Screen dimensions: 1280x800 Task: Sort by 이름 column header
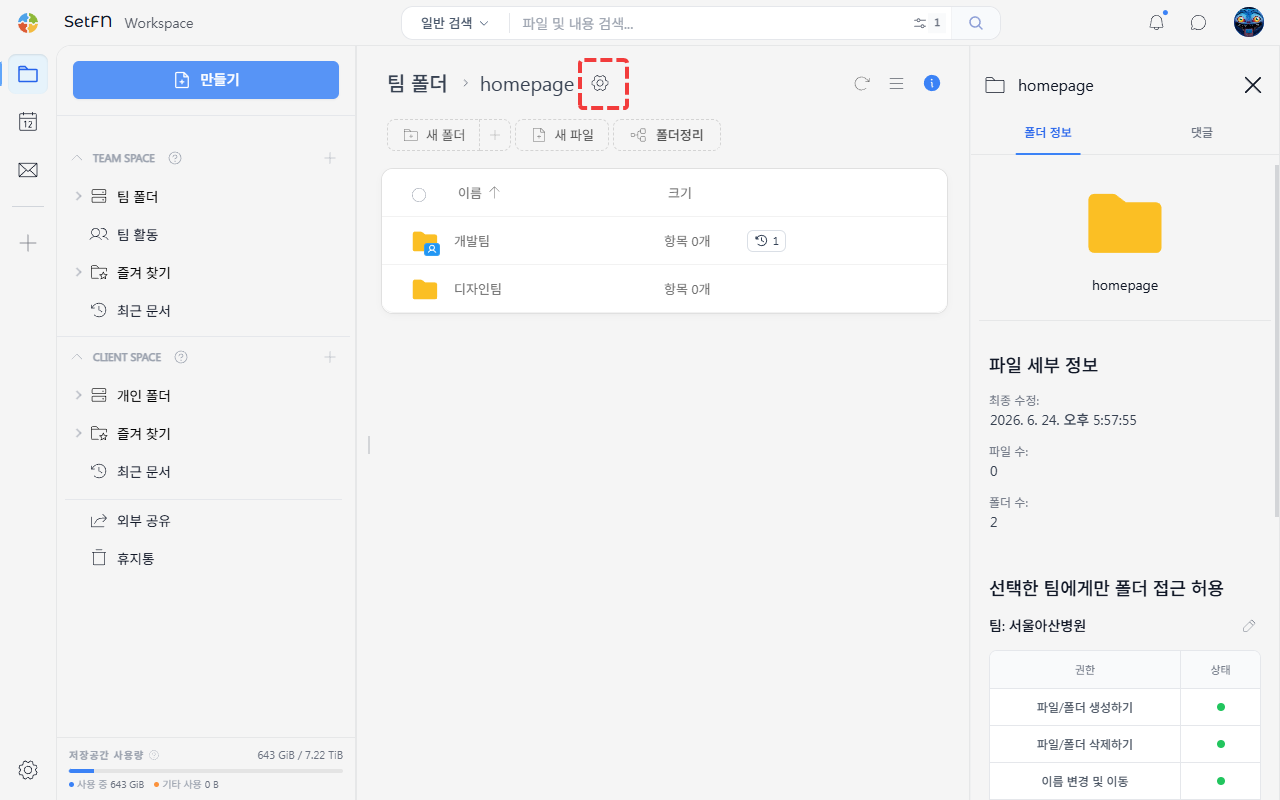(479, 193)
